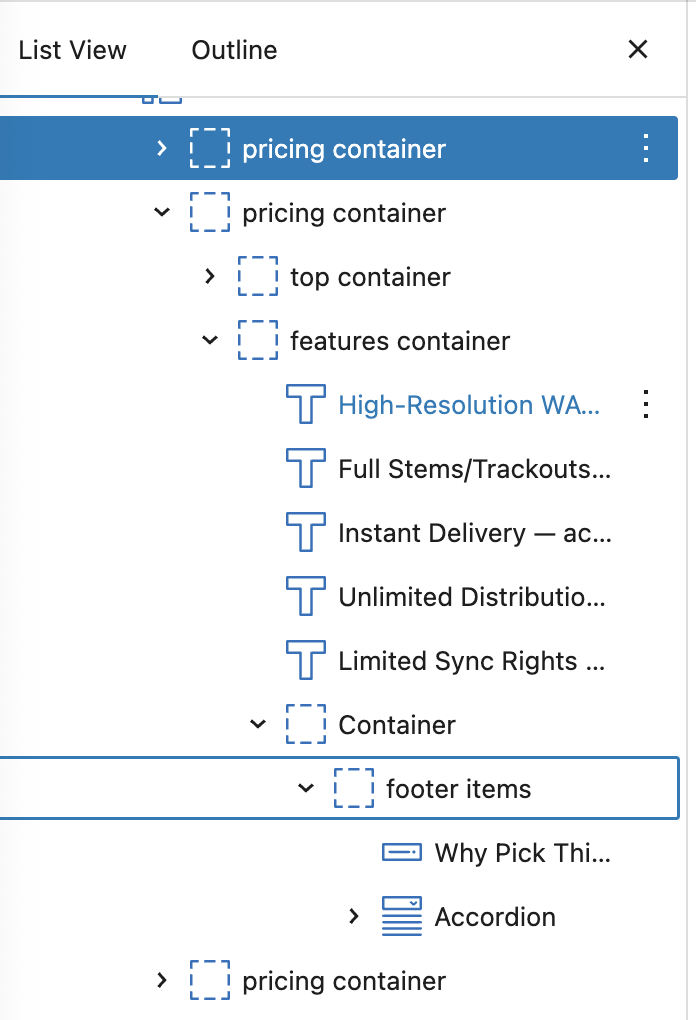Select the Unlimited Distributio... text block
Screen dimensions: 696x1020
[x=471, y=597]
